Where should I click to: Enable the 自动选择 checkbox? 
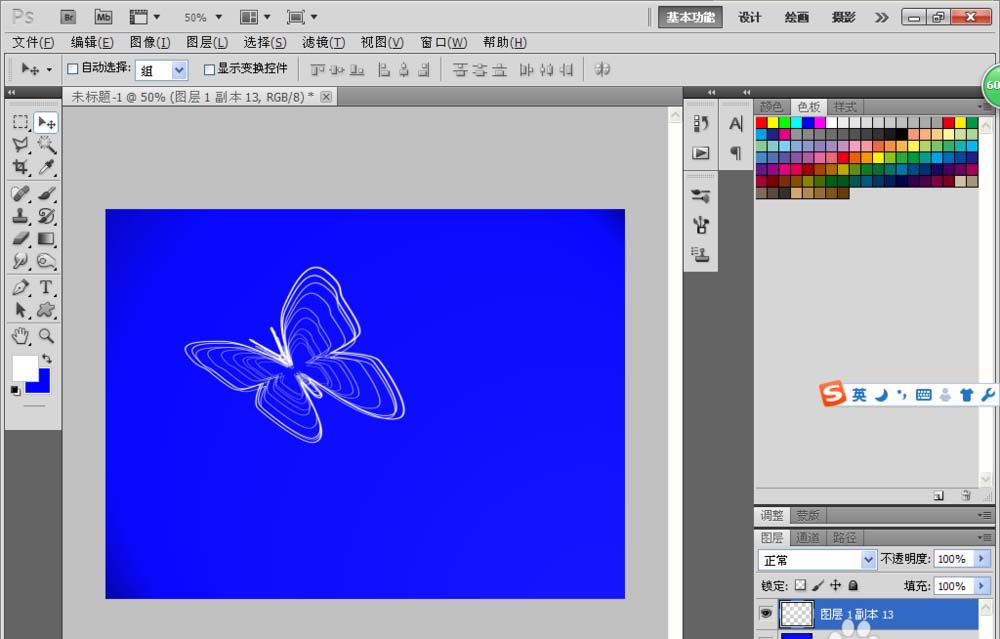point(72,69)
